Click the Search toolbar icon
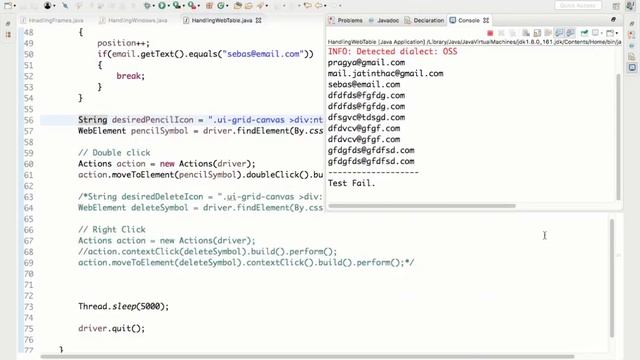Screen dimensions: 640x360 [x=260, y=6]
